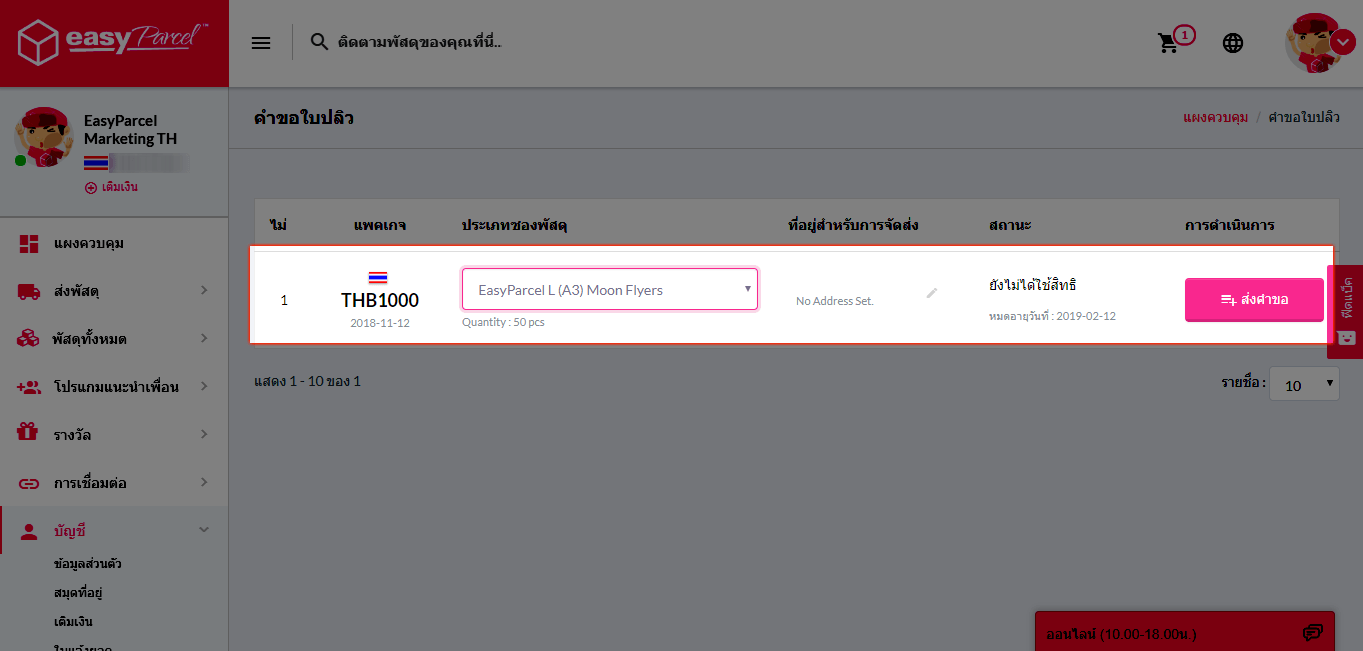Click the EasyParcel logo
The image size is (1363, 651).
coord(113,43)
